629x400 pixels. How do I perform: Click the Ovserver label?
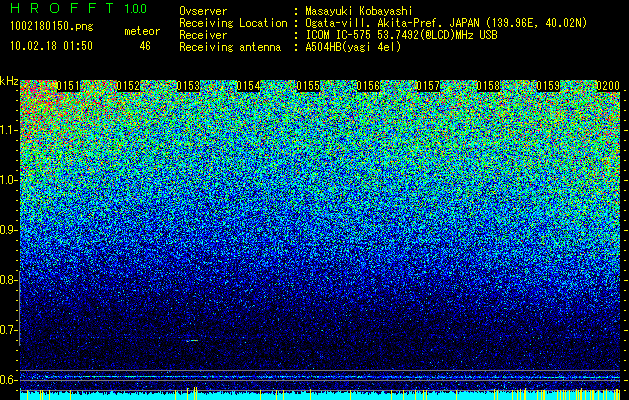[203, 11]
